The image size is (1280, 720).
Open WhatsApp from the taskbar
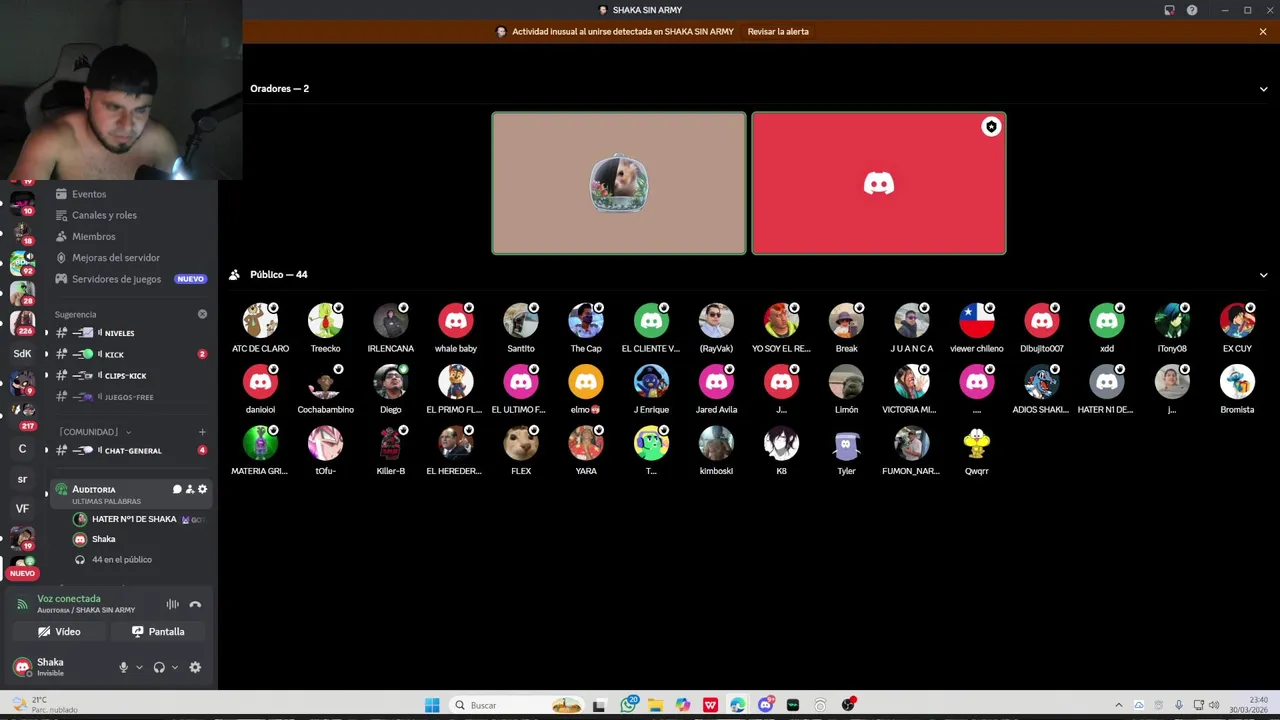(629, 705)
